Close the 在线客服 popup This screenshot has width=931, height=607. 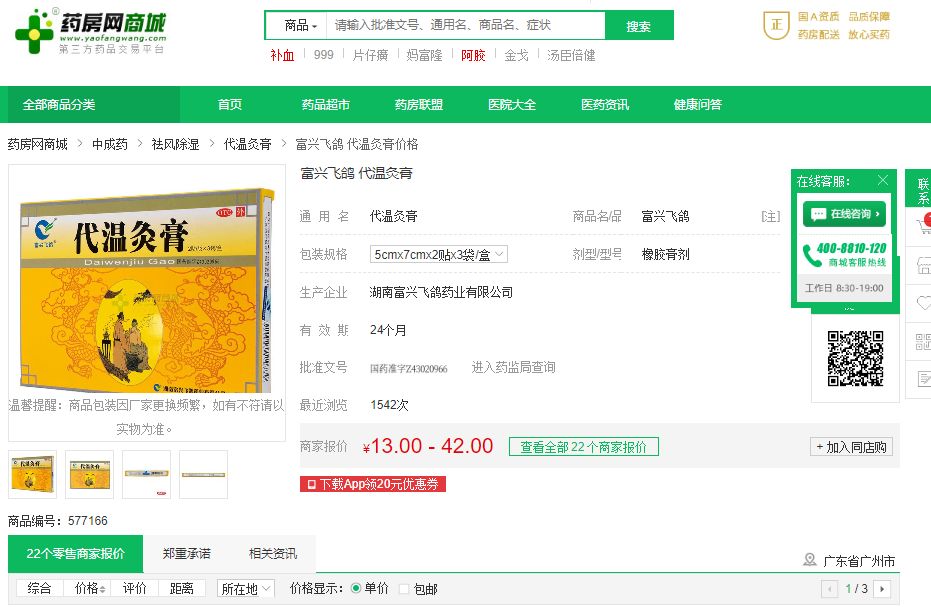click(x=883, y=180)
